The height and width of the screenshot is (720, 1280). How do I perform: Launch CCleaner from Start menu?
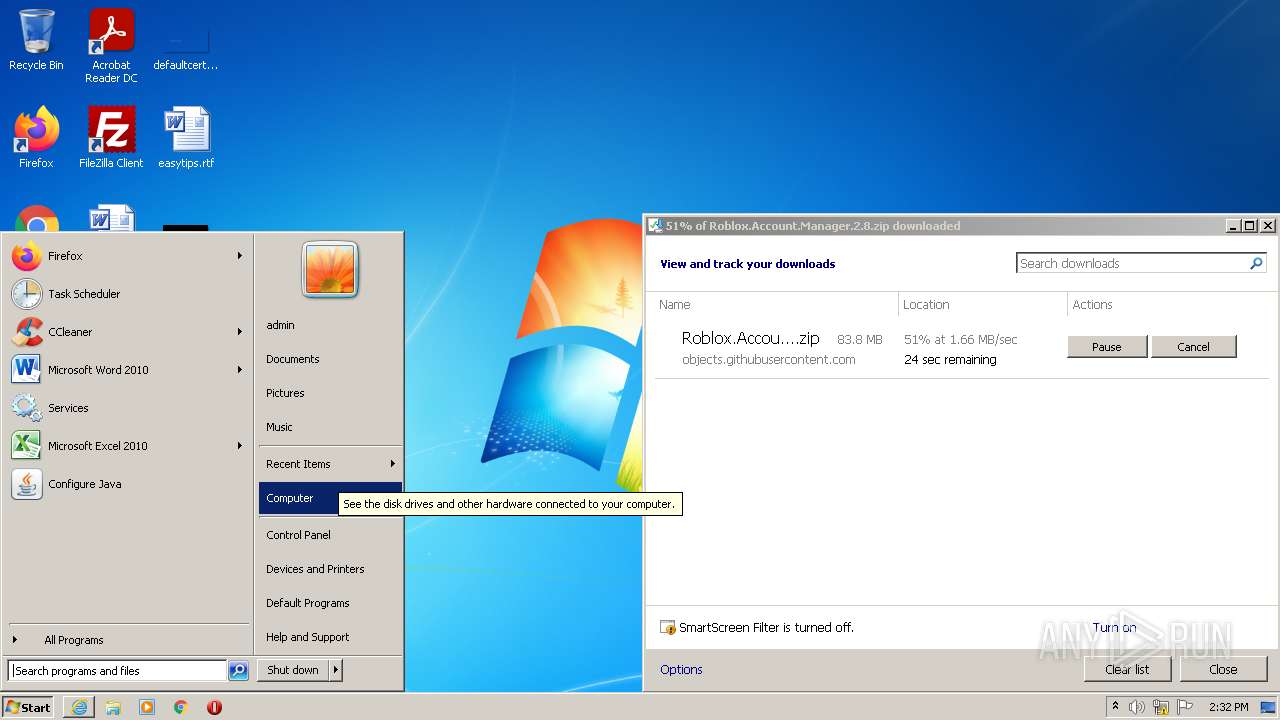click(127, 332)
